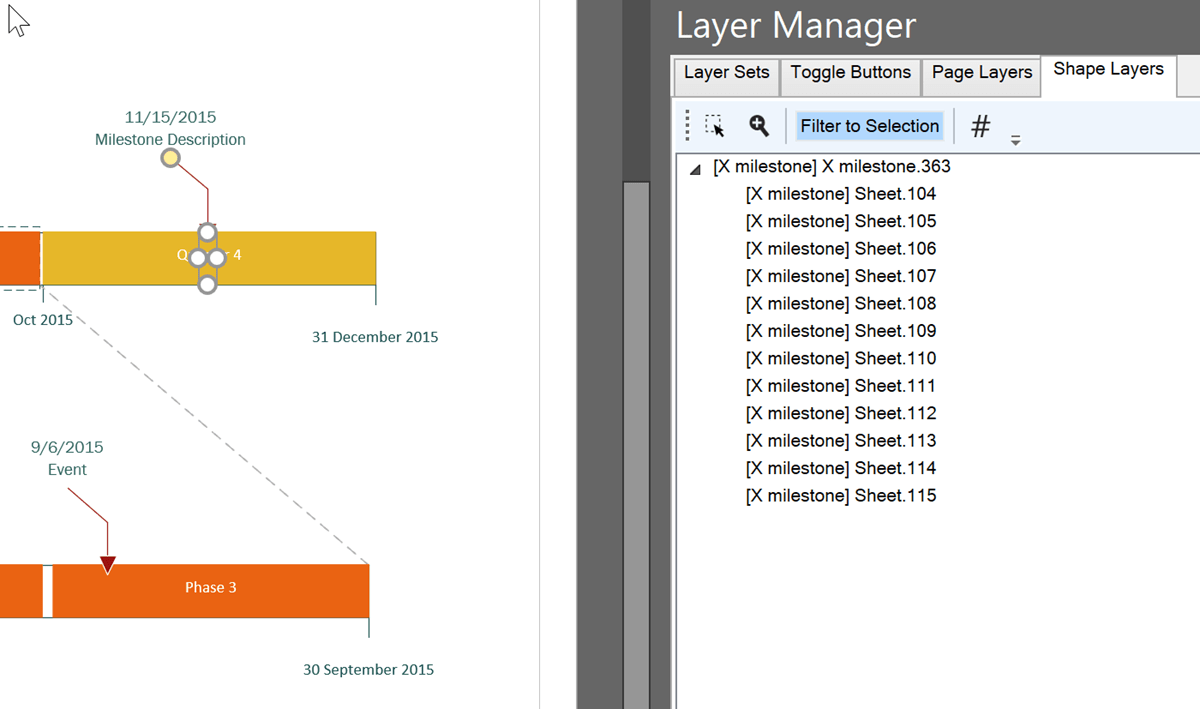Click the # shape numbering icon
Viewport: 1200px width, 709px height.
pos(980,127)
